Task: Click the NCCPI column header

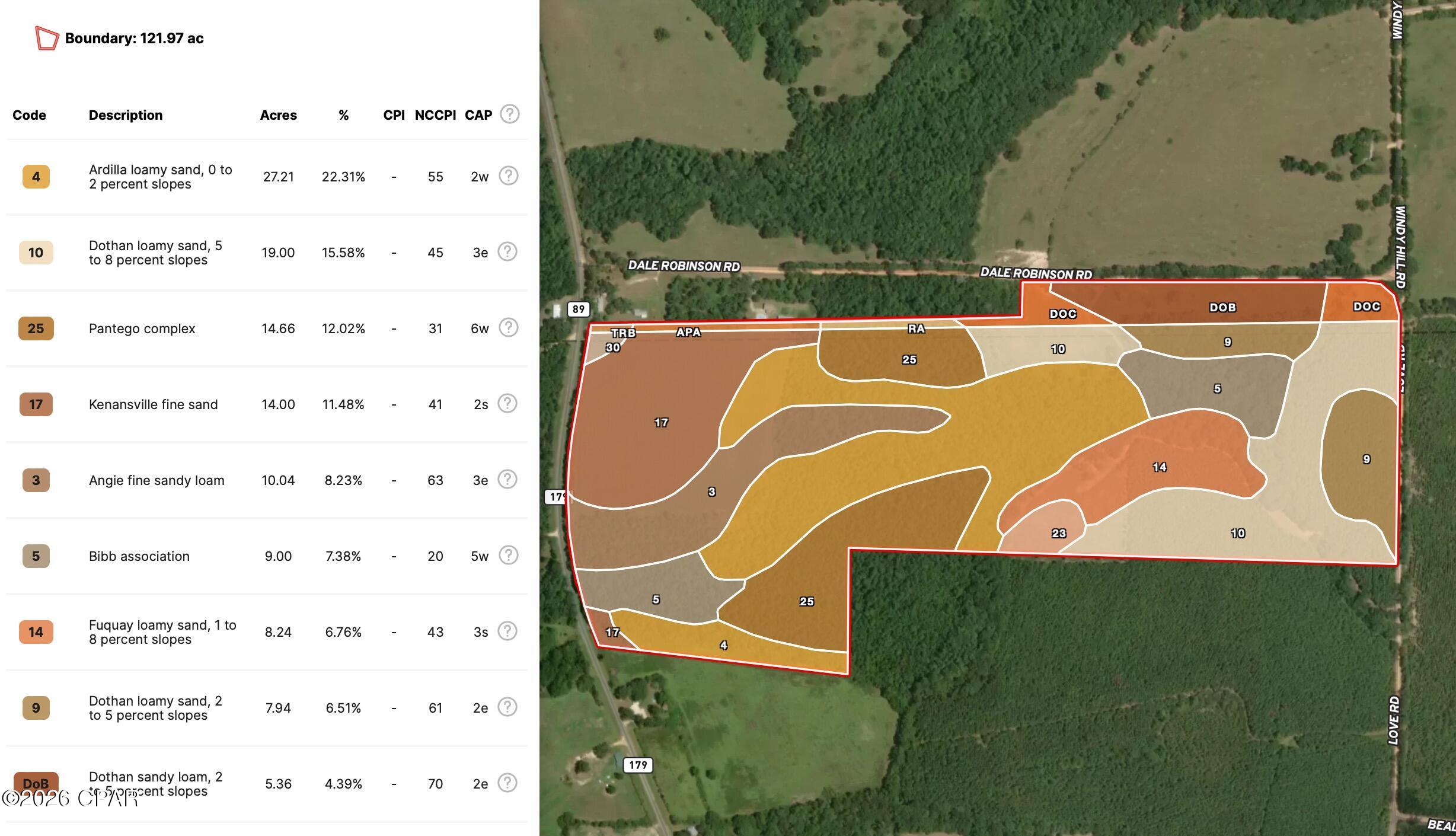Action: point(435,115)
